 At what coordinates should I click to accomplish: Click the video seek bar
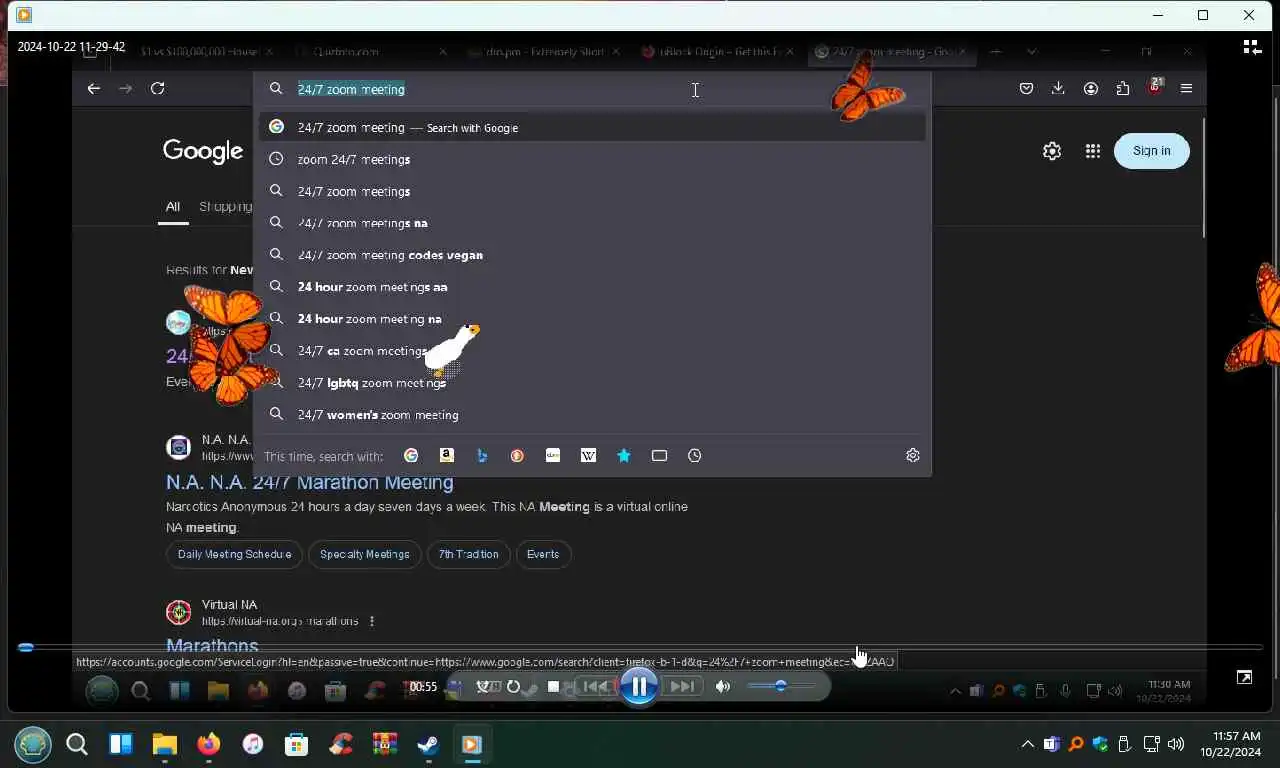640,647
